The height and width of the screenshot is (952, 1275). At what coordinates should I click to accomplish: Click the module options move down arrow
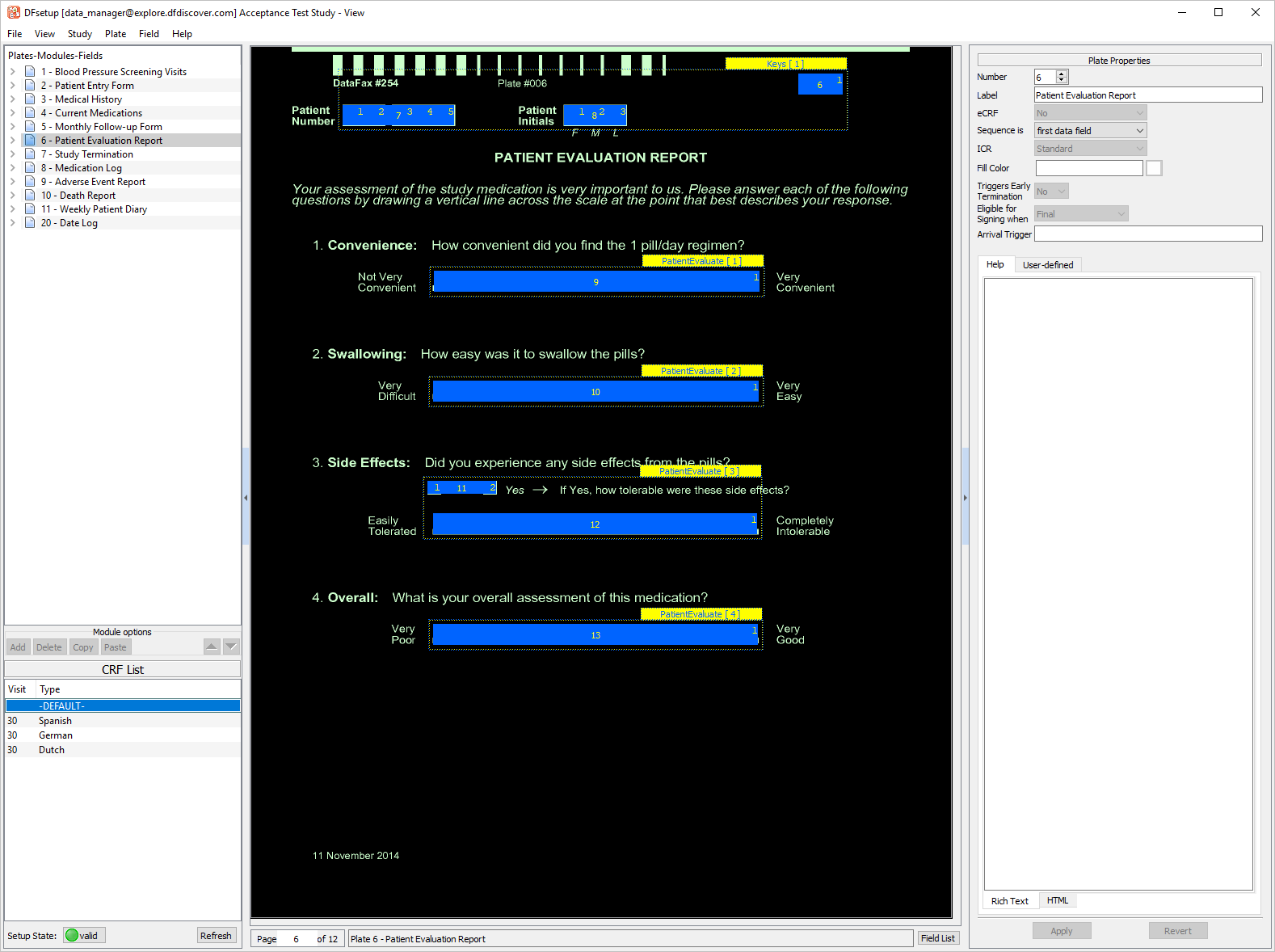click(231, 647)
